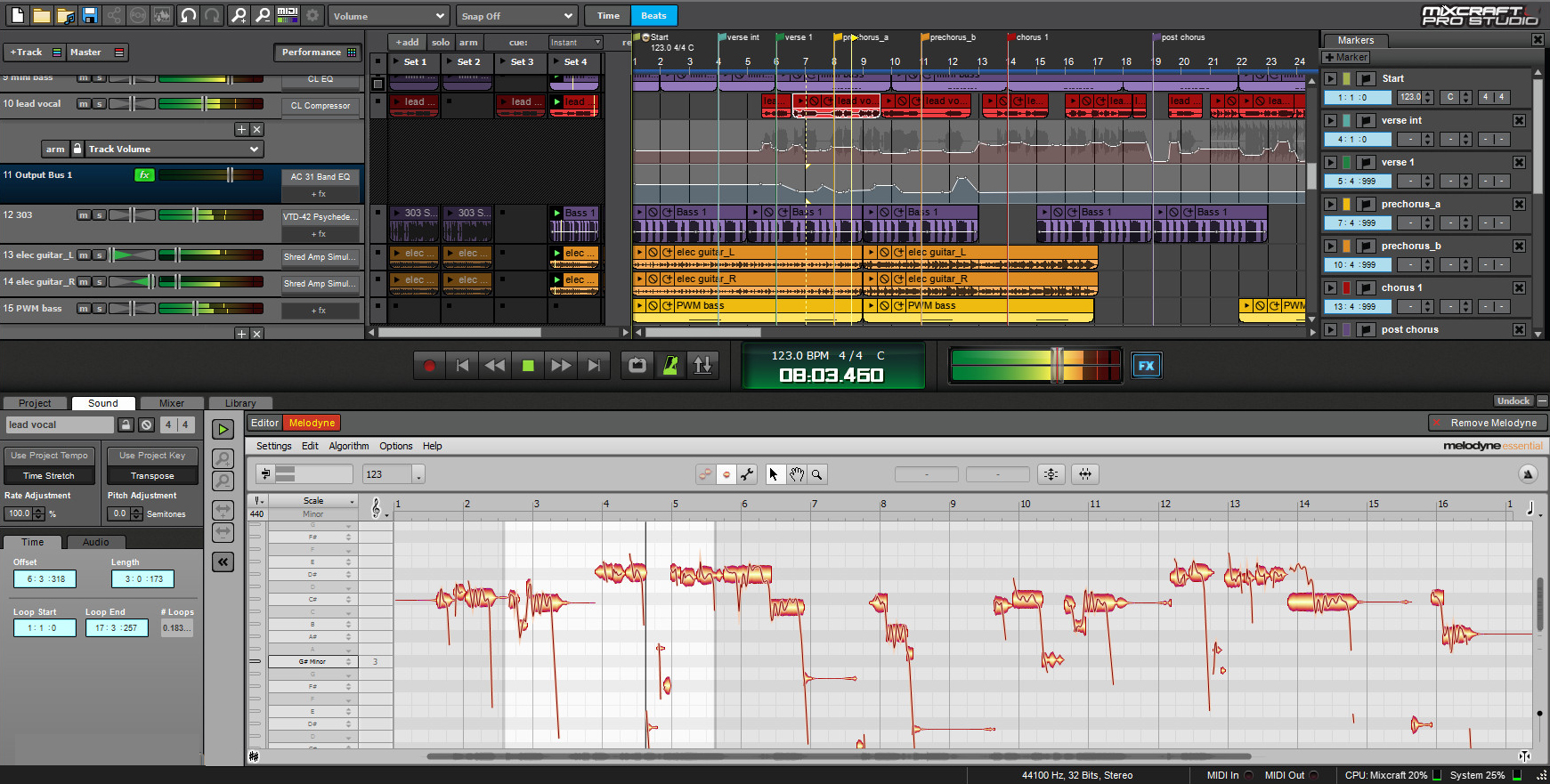Click the Redo arrow icon
This screenshot has width=1550, height=784.
point(212,15)
